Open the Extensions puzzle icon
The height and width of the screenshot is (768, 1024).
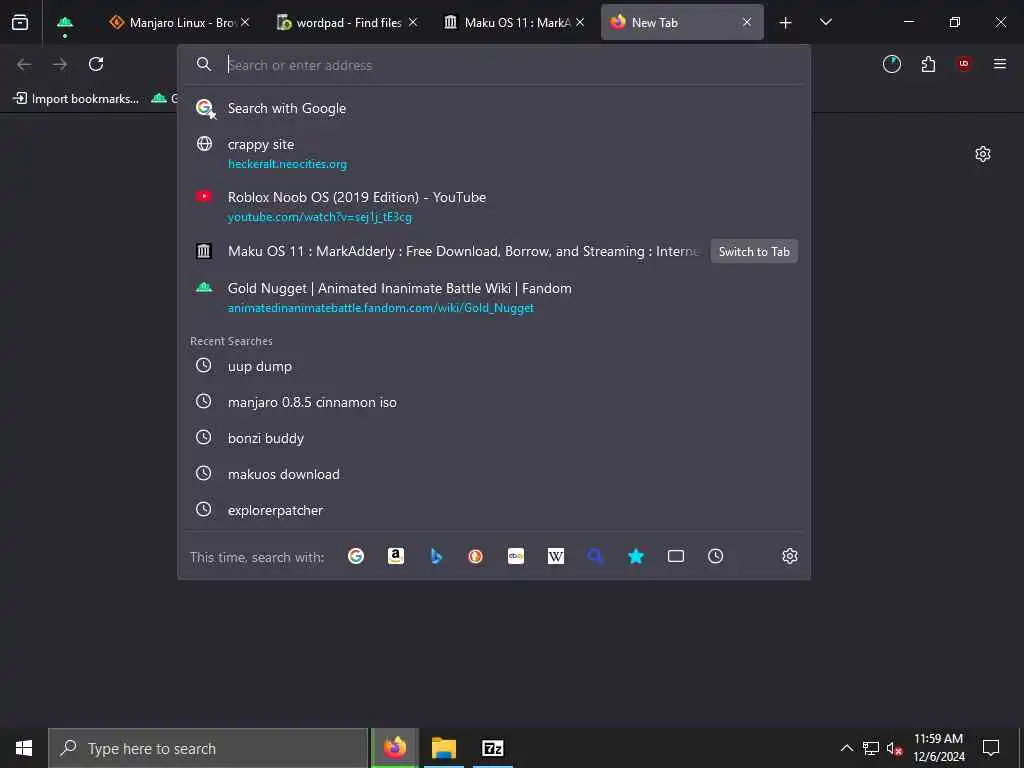click(928, 64)
